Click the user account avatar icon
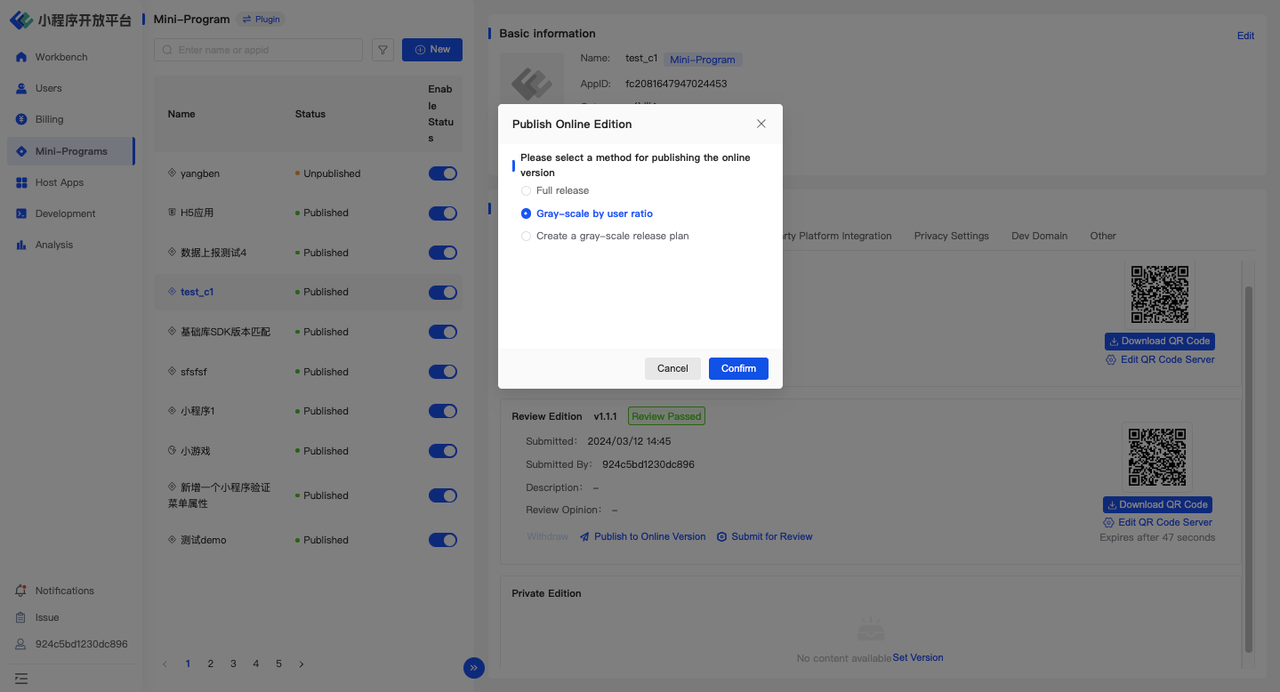Screen dimensions: 1280x692 [x=21, y=644]
